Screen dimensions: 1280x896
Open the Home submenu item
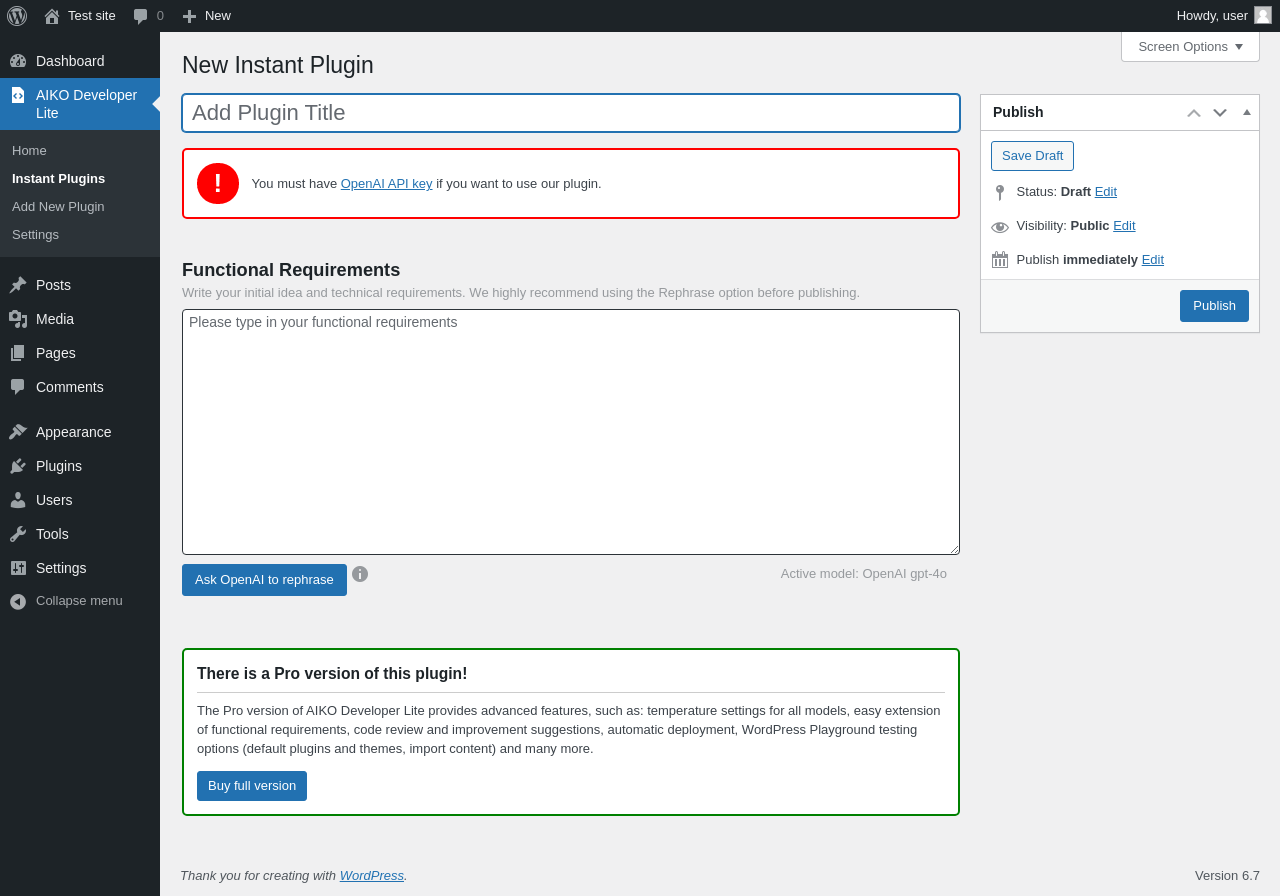(x=29, y=151)
